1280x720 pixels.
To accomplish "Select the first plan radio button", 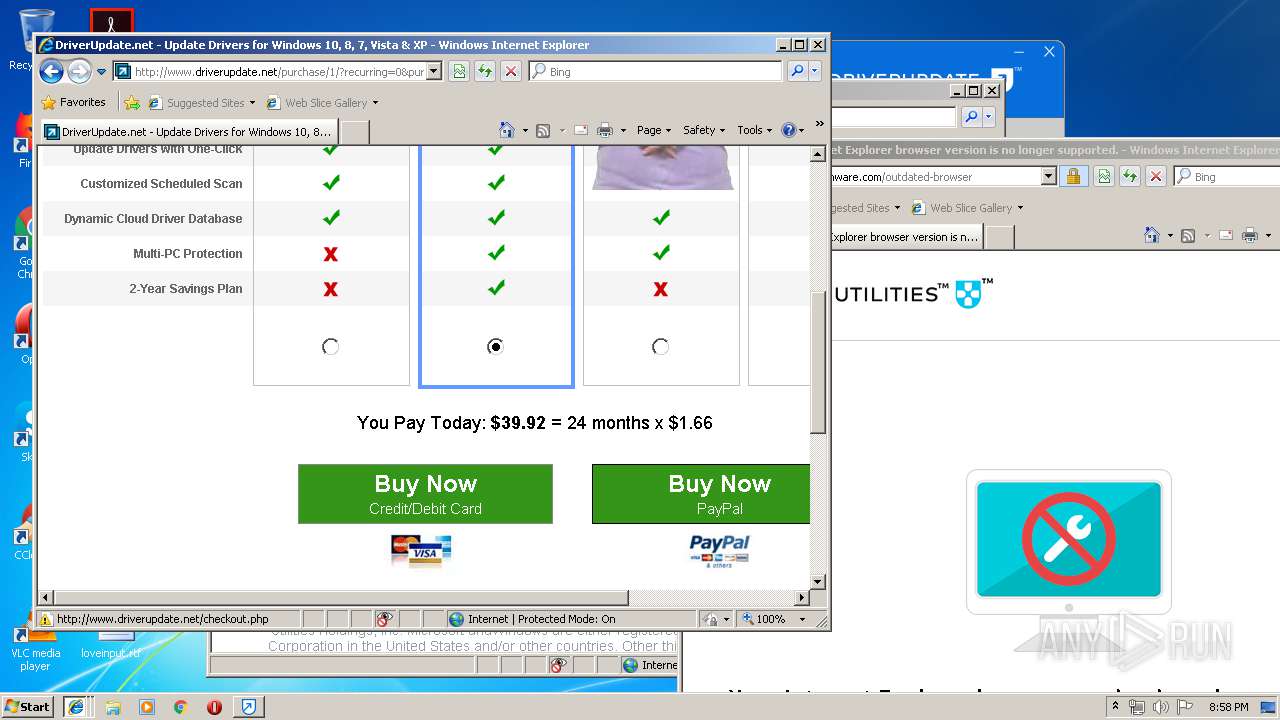I will pyautogui.click(x=331, y=346).
